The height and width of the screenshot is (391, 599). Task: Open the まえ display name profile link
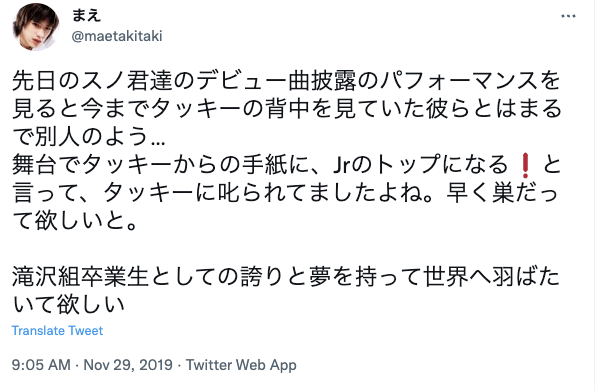pyautogui.click(x=86, y=15)
